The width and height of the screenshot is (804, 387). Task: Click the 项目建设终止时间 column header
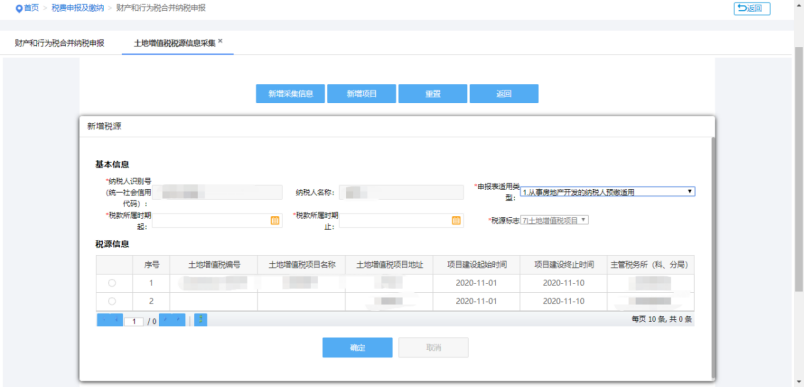[564, 265]
